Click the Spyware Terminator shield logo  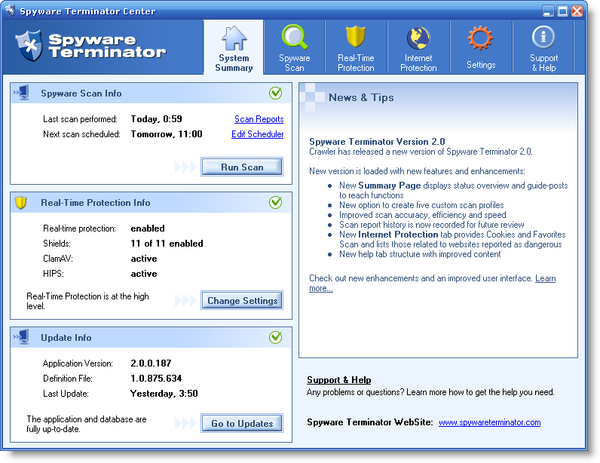[29, 46]
